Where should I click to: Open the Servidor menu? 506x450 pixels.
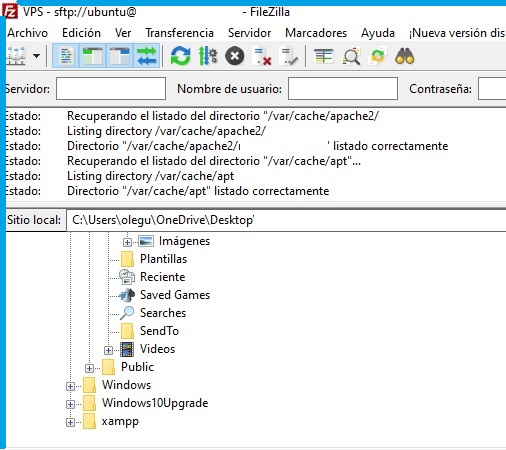[x=249, y=33]
